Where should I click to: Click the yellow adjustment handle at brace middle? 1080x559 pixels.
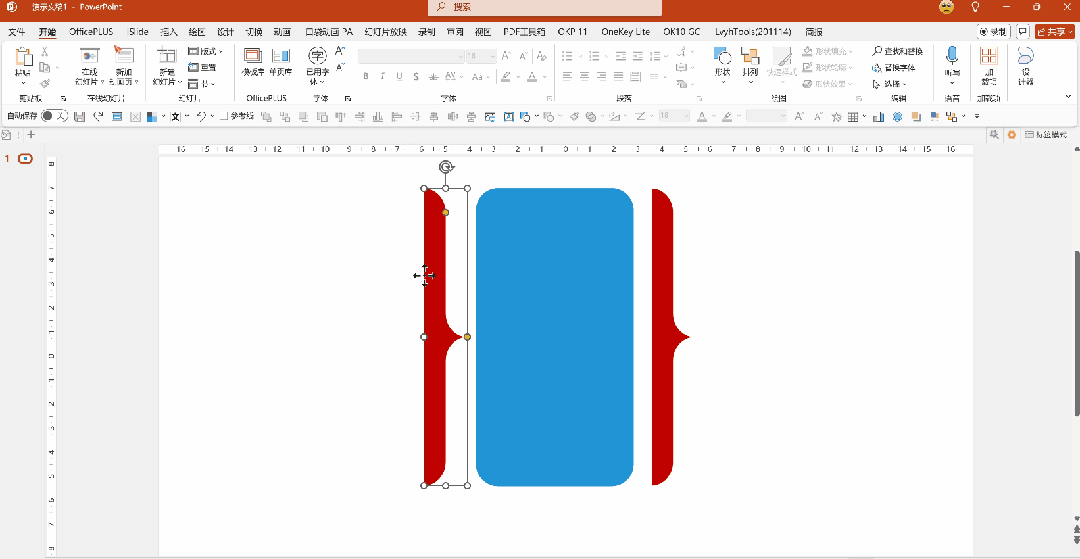click(467, 337)
